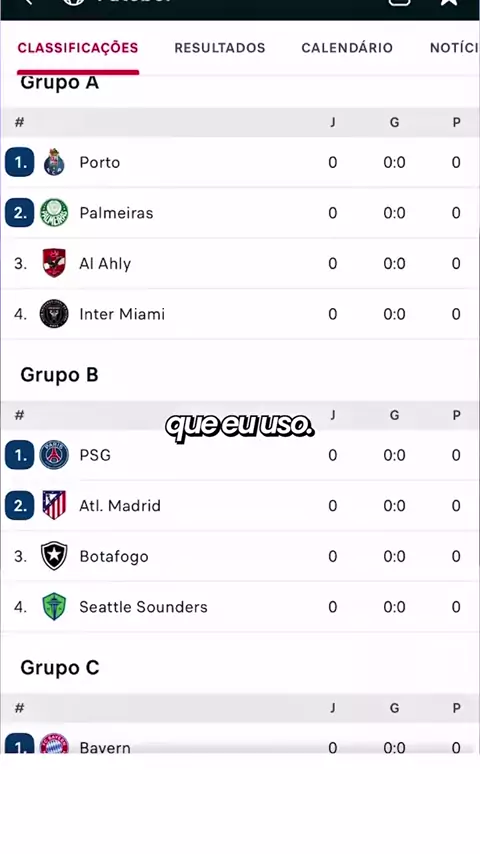Select the Atl. Madrid crest

point(54,505)
